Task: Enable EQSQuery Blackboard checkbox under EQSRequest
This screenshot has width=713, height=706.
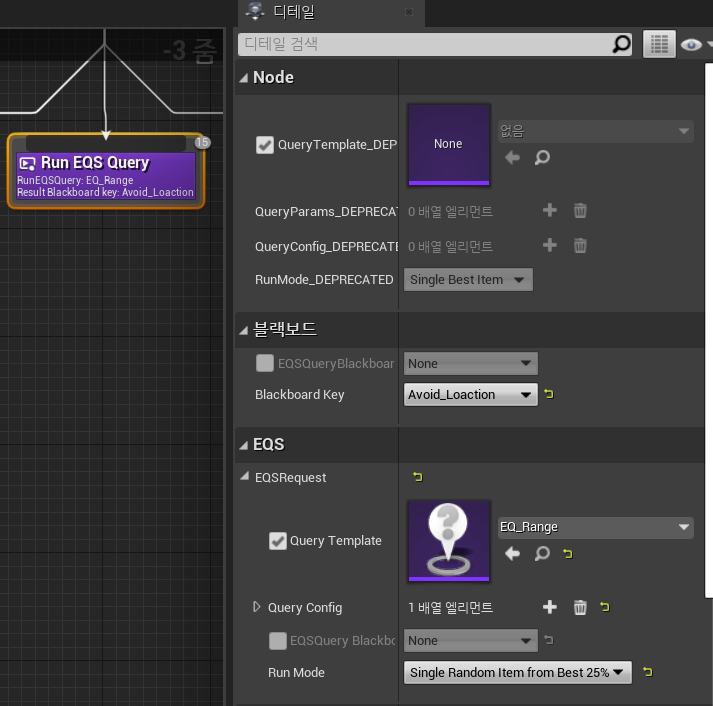Action: (x=277, y=641)
